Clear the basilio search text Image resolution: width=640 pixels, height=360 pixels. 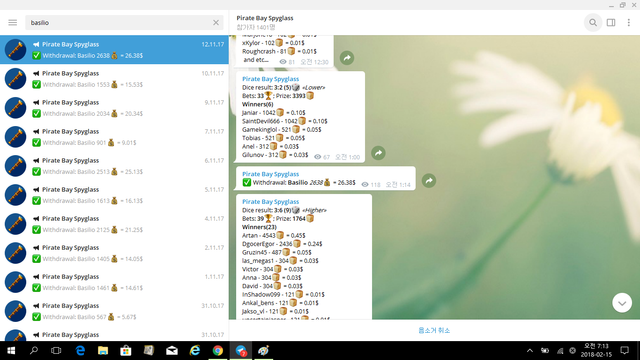(216, 22)
